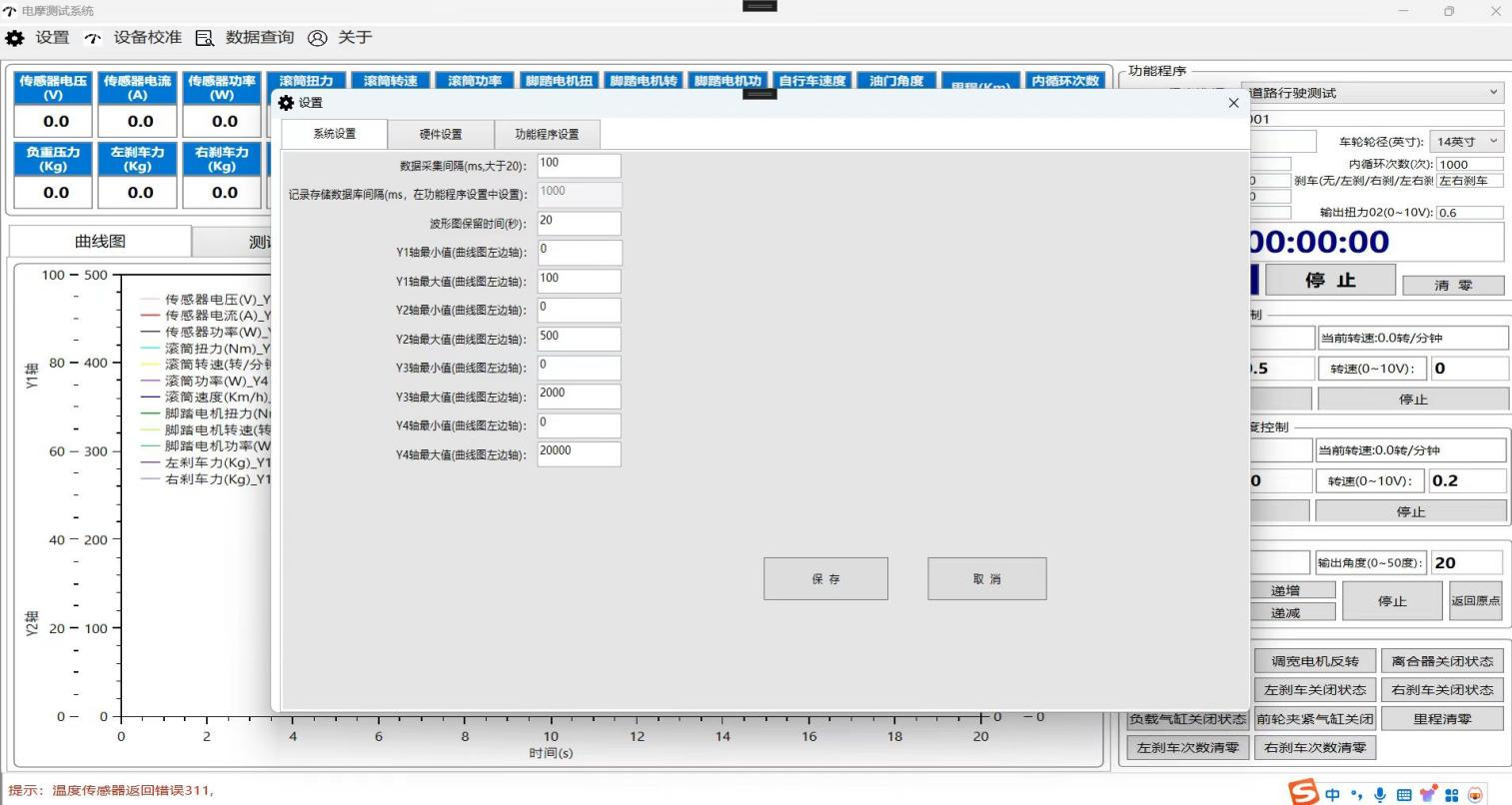Click the user icon beside 关于

pyautogui.click(x=318, y=38)
